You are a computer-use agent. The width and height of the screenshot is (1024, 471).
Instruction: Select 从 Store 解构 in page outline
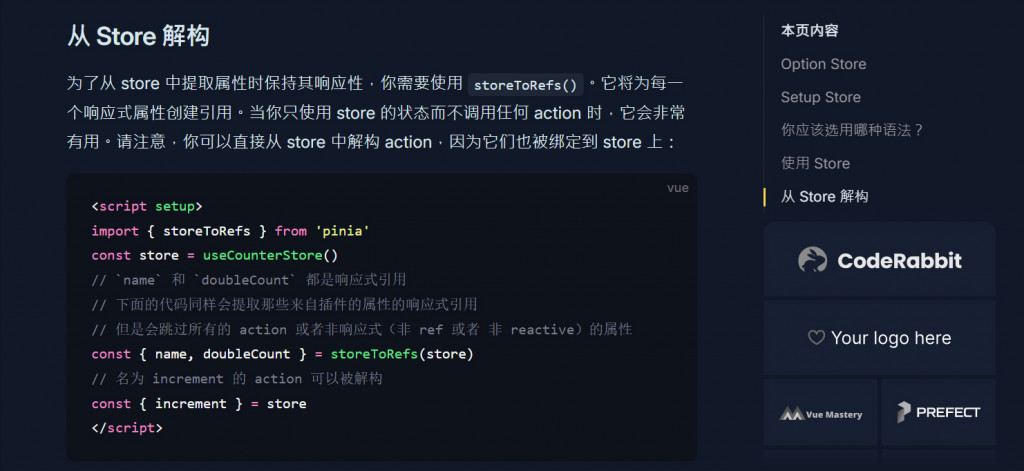click(824, 197)
